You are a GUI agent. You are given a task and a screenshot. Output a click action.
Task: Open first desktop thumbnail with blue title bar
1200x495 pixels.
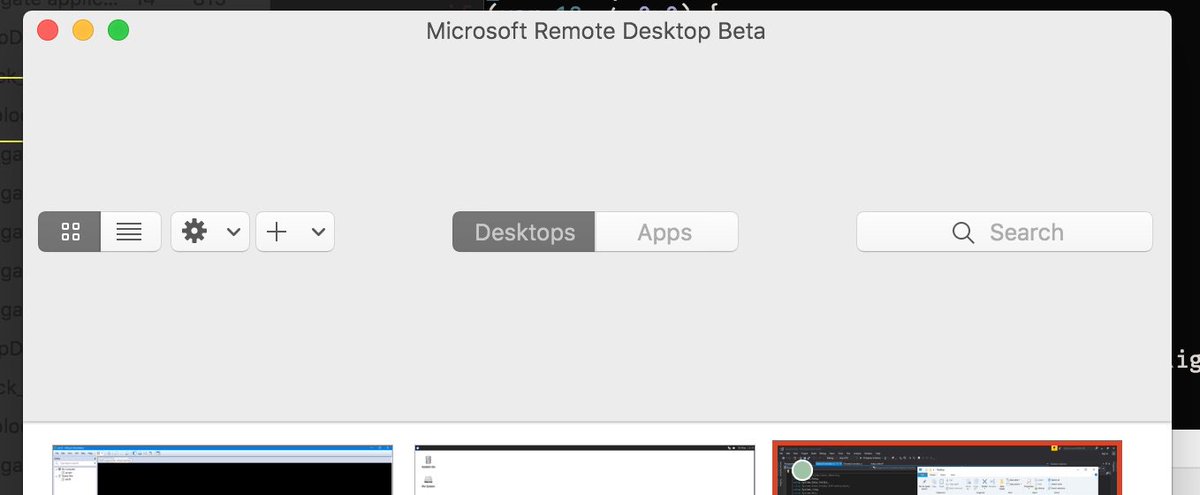pos(222,470)
